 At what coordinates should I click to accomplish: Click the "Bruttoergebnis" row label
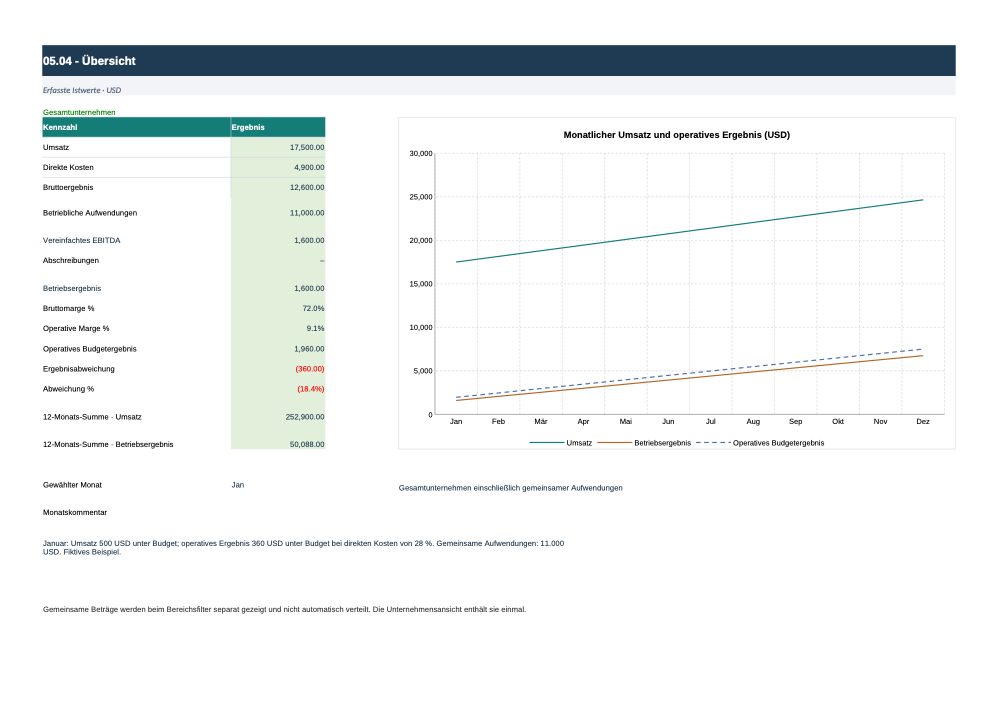click(68, 187)
